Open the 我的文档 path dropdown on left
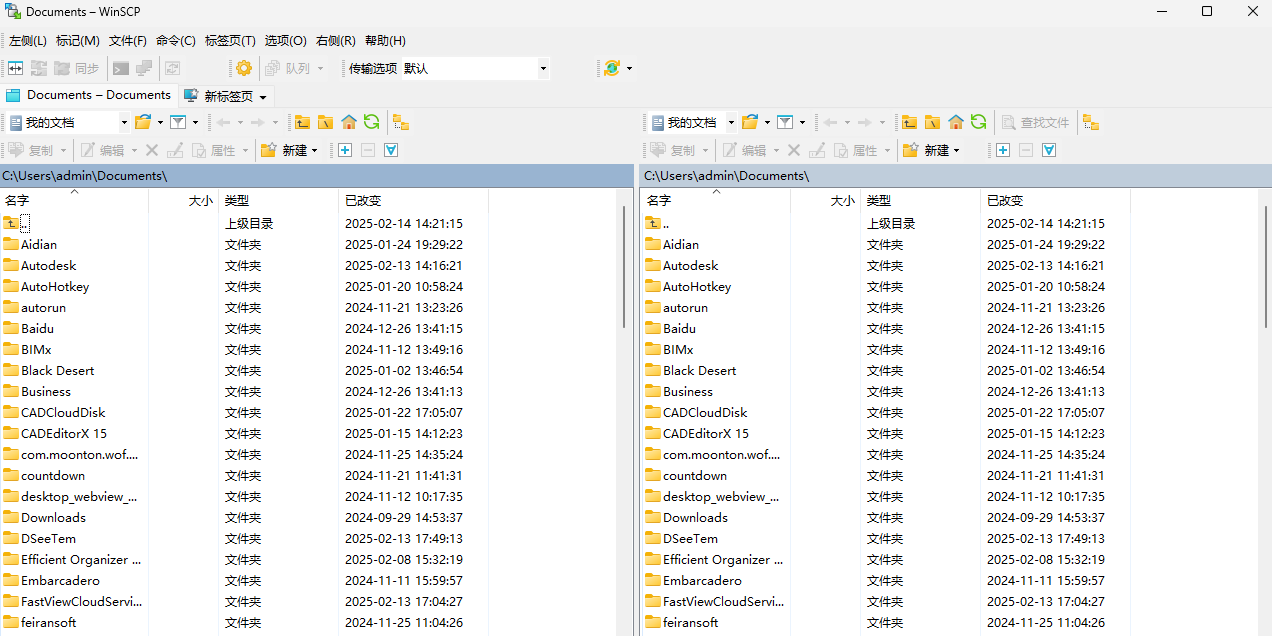Screen dimensions: 1272x636 (122, 122)
